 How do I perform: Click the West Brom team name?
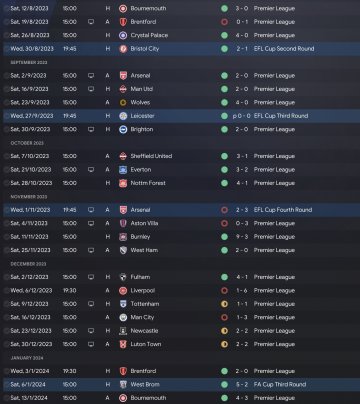145,384
